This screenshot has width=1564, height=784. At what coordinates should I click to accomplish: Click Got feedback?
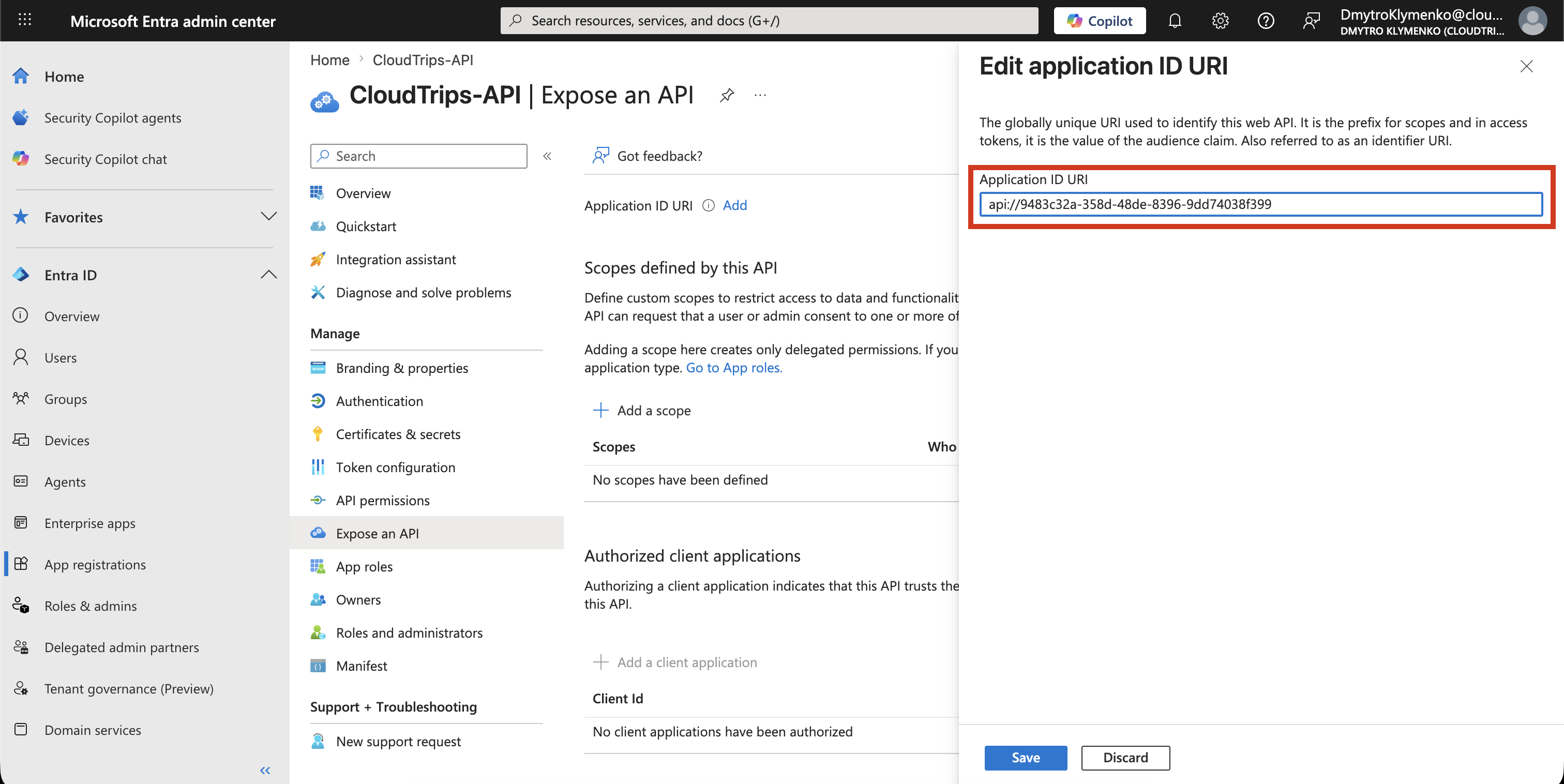[x=647, y=156]
